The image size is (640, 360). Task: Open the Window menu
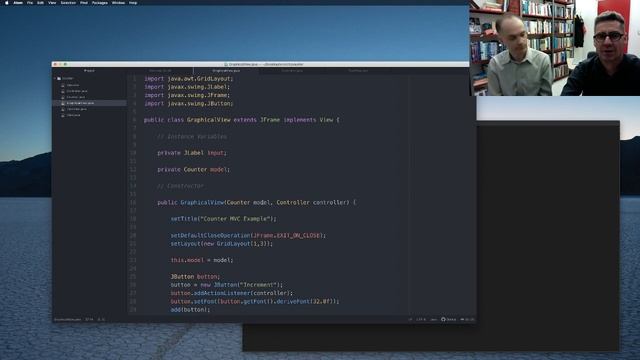tap(118, 2)
